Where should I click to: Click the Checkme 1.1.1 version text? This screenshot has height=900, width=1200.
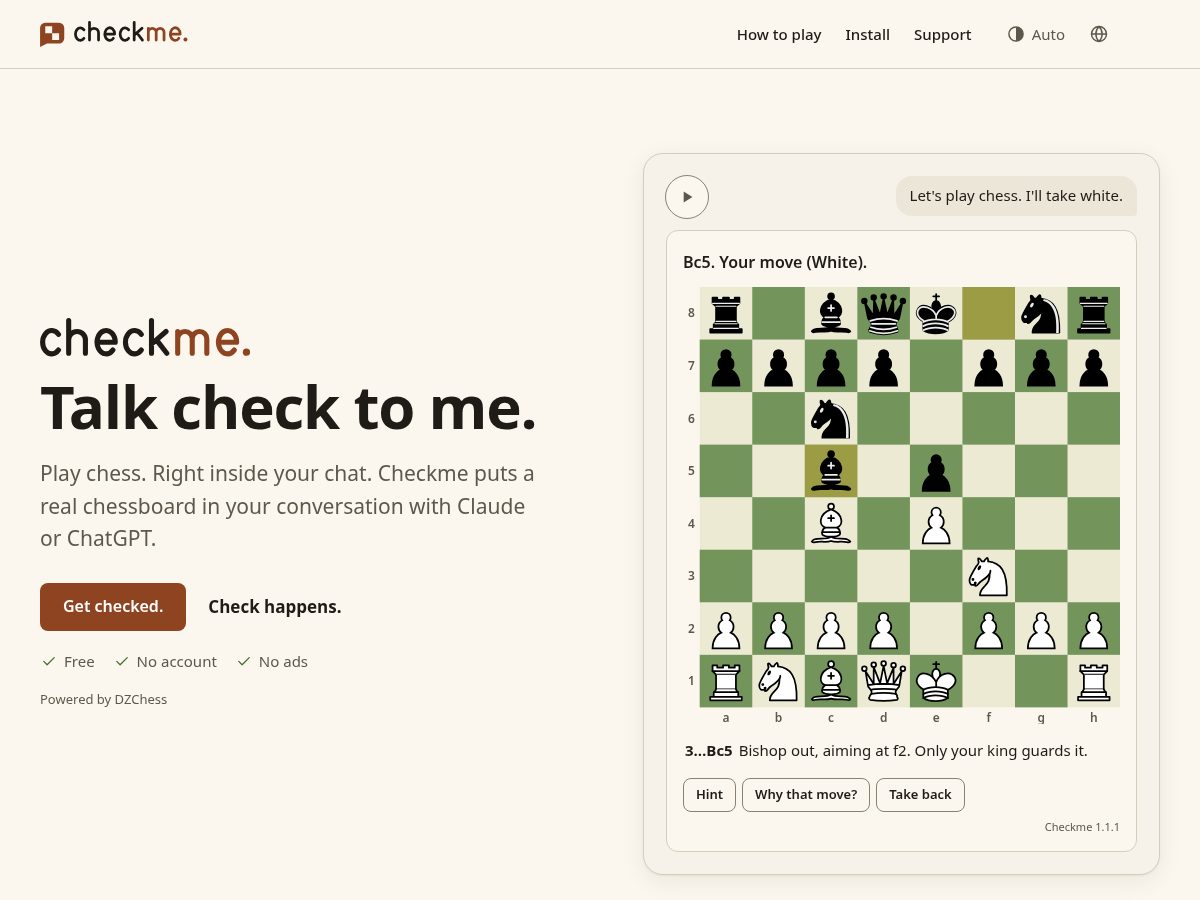(1082, 827)
